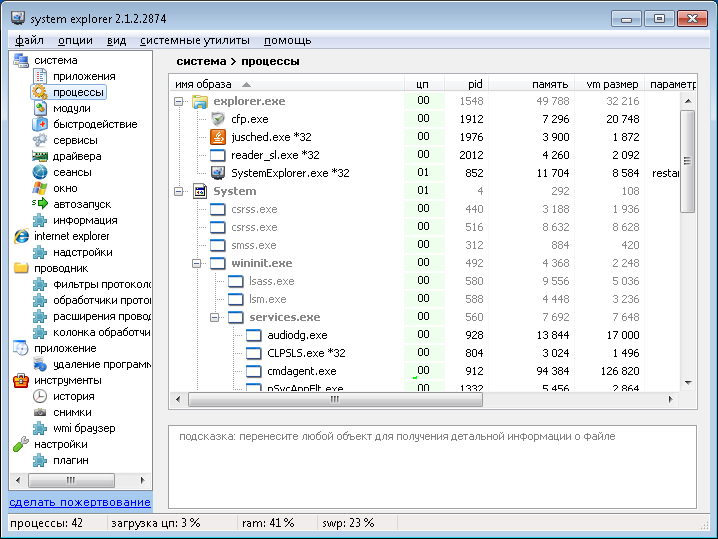
Task: Click the SystemExplorer.exe process icon
Action: [218, 173]
